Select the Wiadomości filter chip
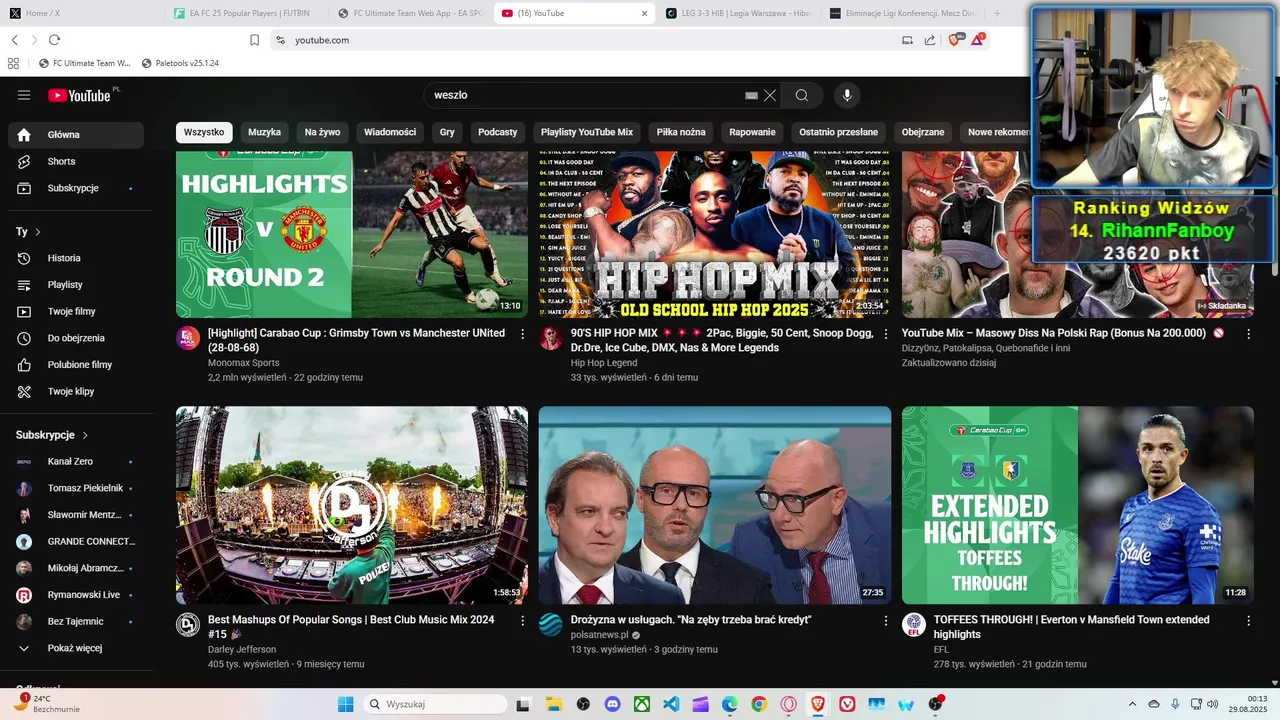The height and width of the screenshot is (720, 1280). coord(390,132)
